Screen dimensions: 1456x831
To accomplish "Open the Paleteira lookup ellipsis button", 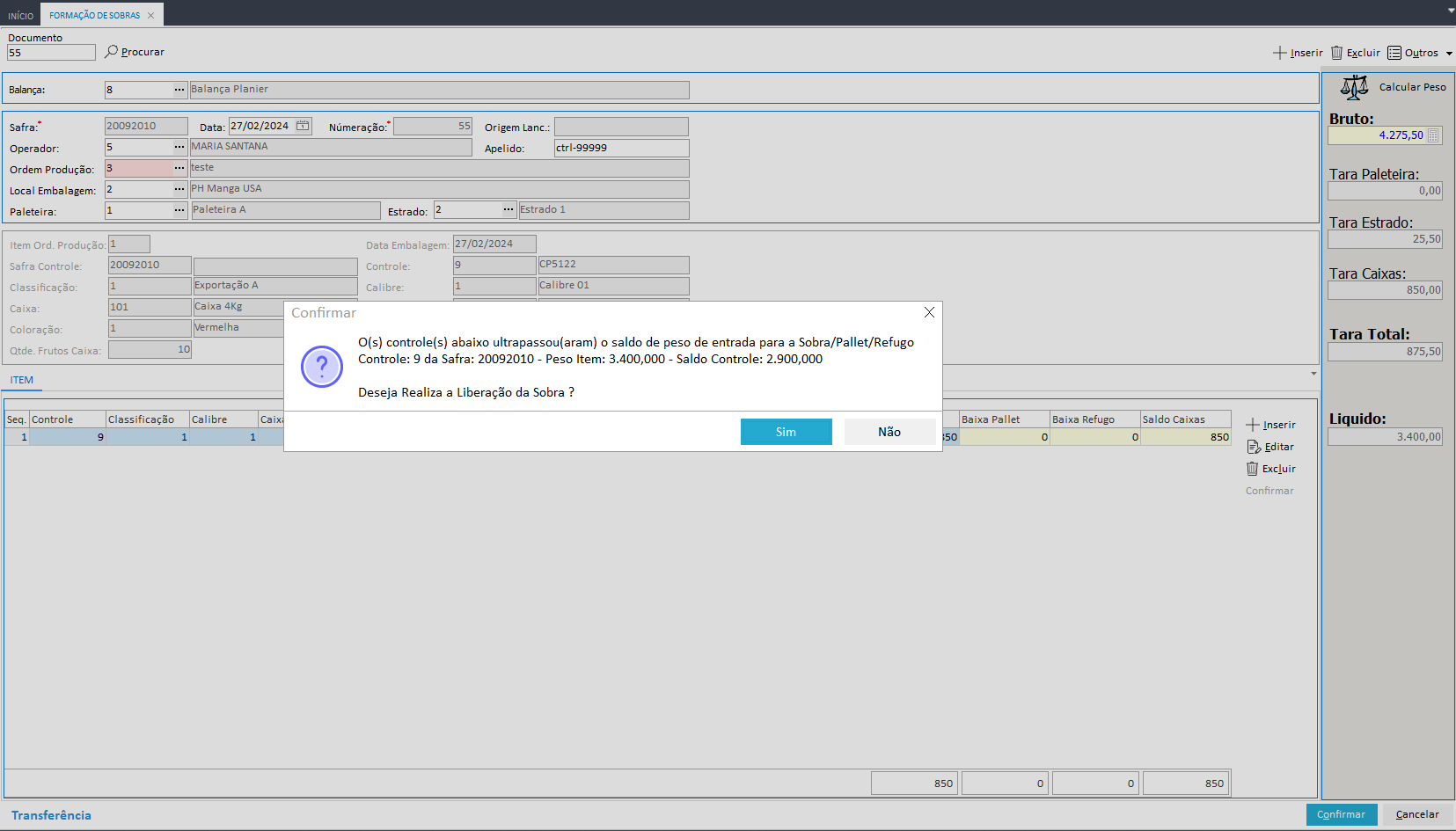I will pyautogui.click(x=179, y=210).
